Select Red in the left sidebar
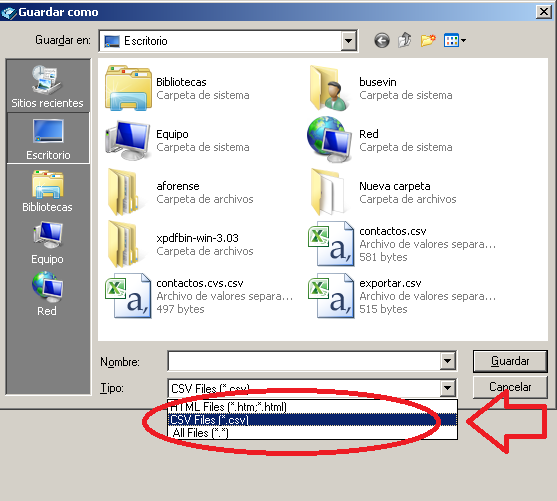The height and width of the screenshot is (501, 557). click(x=47, y=294)
